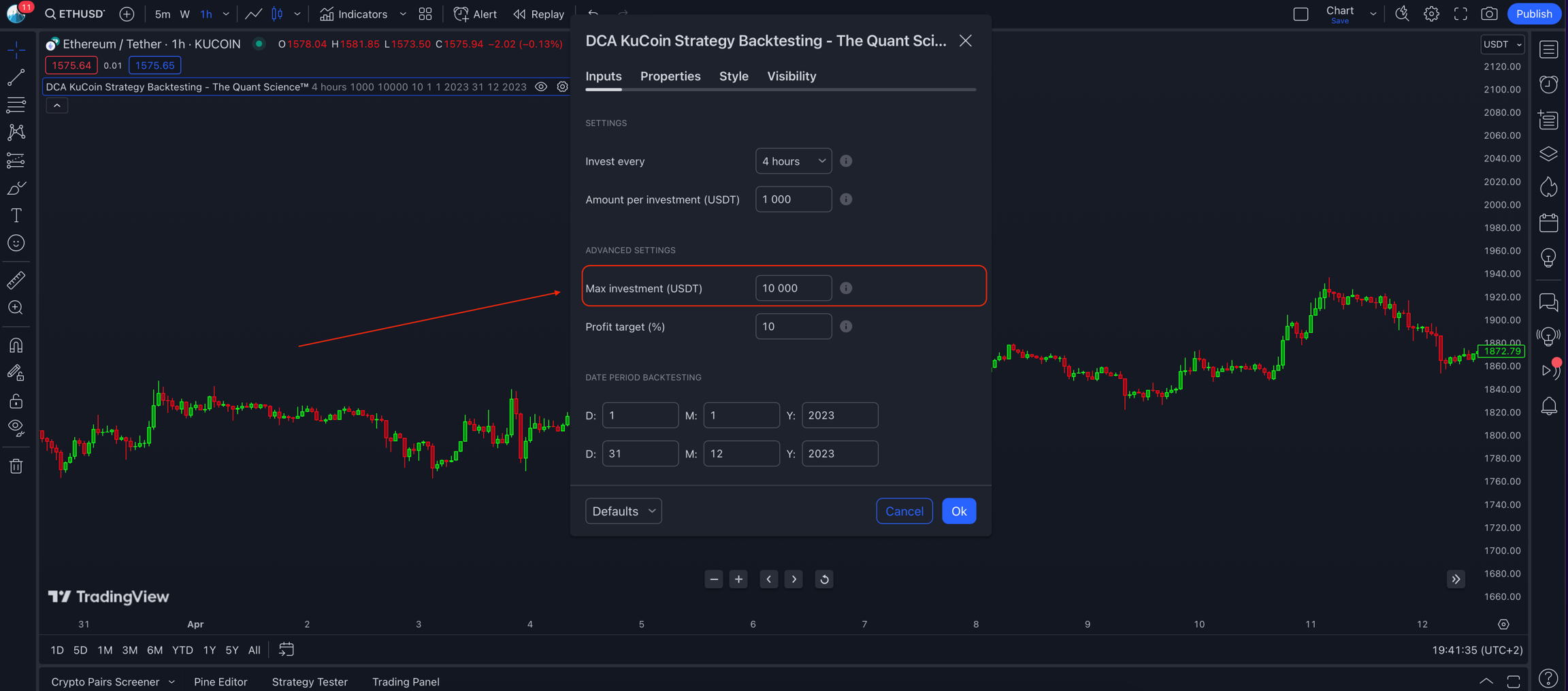Toggle the lock all drawings icon
The height and width of the screenshot is (691, 1568).
point(16,401)
